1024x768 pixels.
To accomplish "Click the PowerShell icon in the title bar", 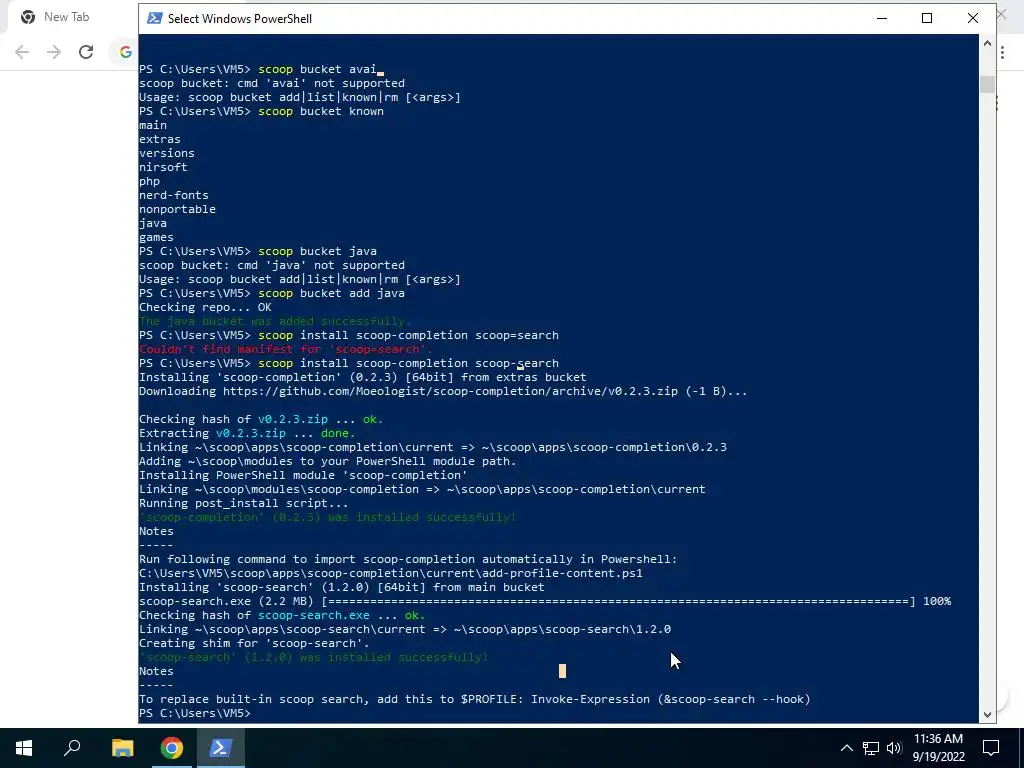I will [155, 18].
